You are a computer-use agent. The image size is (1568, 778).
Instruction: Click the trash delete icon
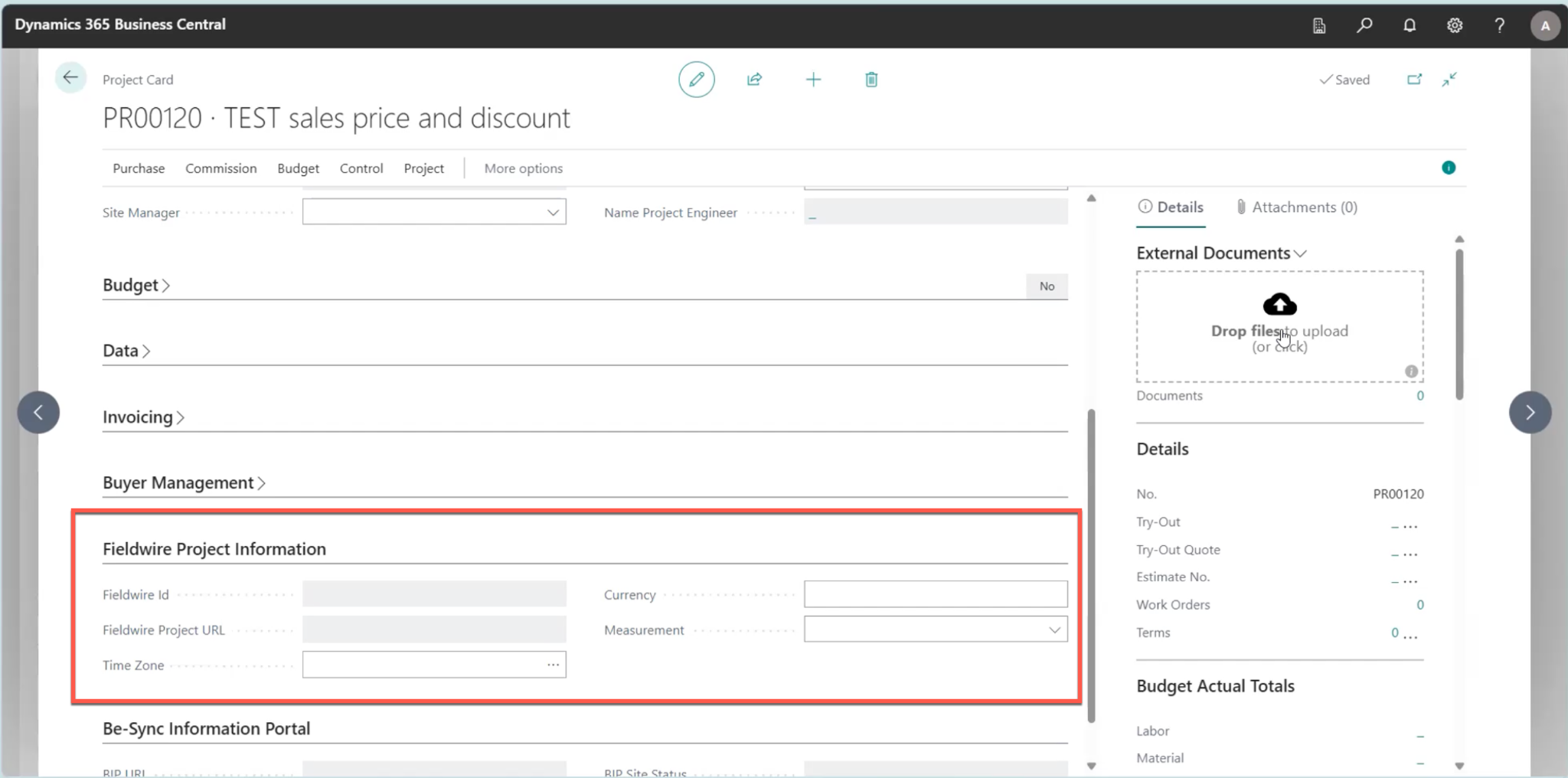point(871,80)
